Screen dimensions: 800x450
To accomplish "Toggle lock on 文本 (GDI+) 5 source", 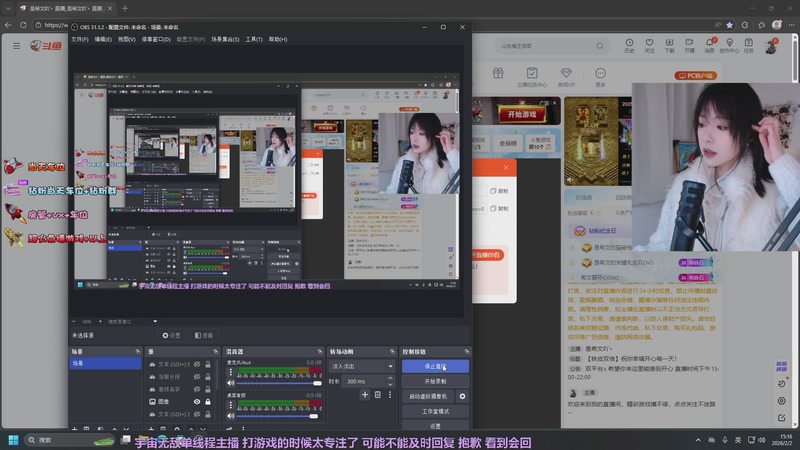I will coord(208,364).
